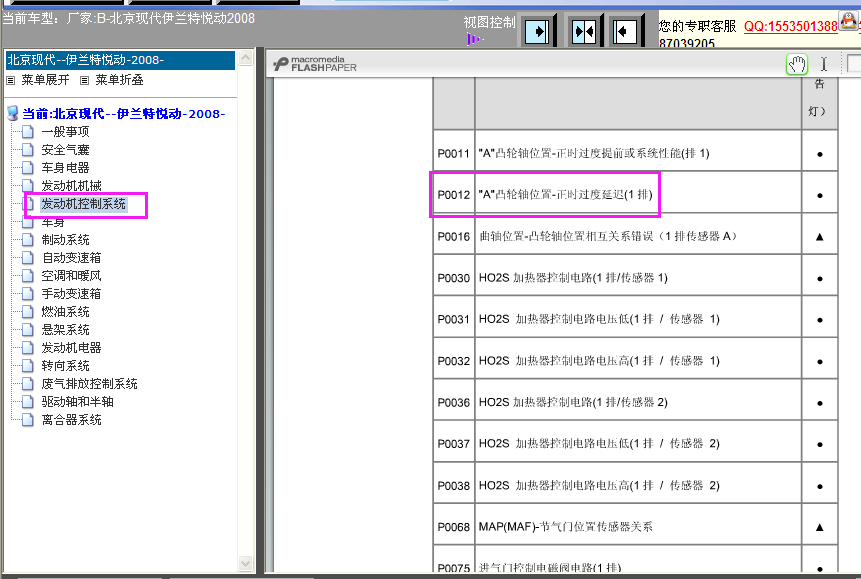This screenshot has width=861, height=579.
Task: Open the 发动机机械 tree item
Action: (71, 186)
